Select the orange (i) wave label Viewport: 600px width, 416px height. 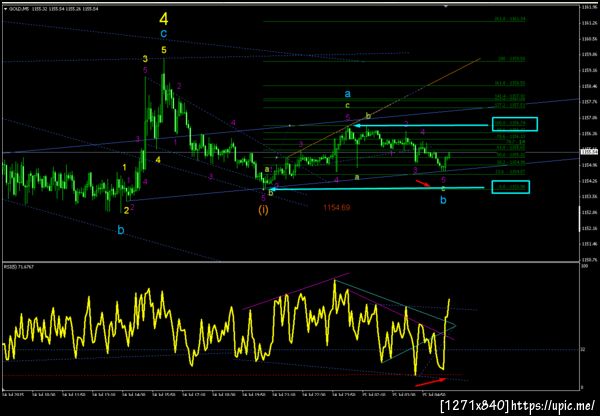tap(263, 210)
